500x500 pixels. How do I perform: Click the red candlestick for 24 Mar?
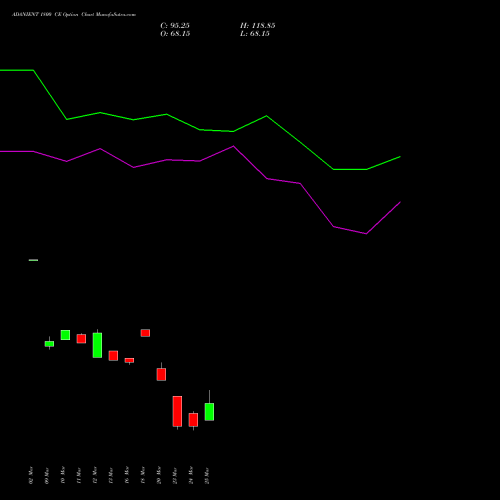193,420
